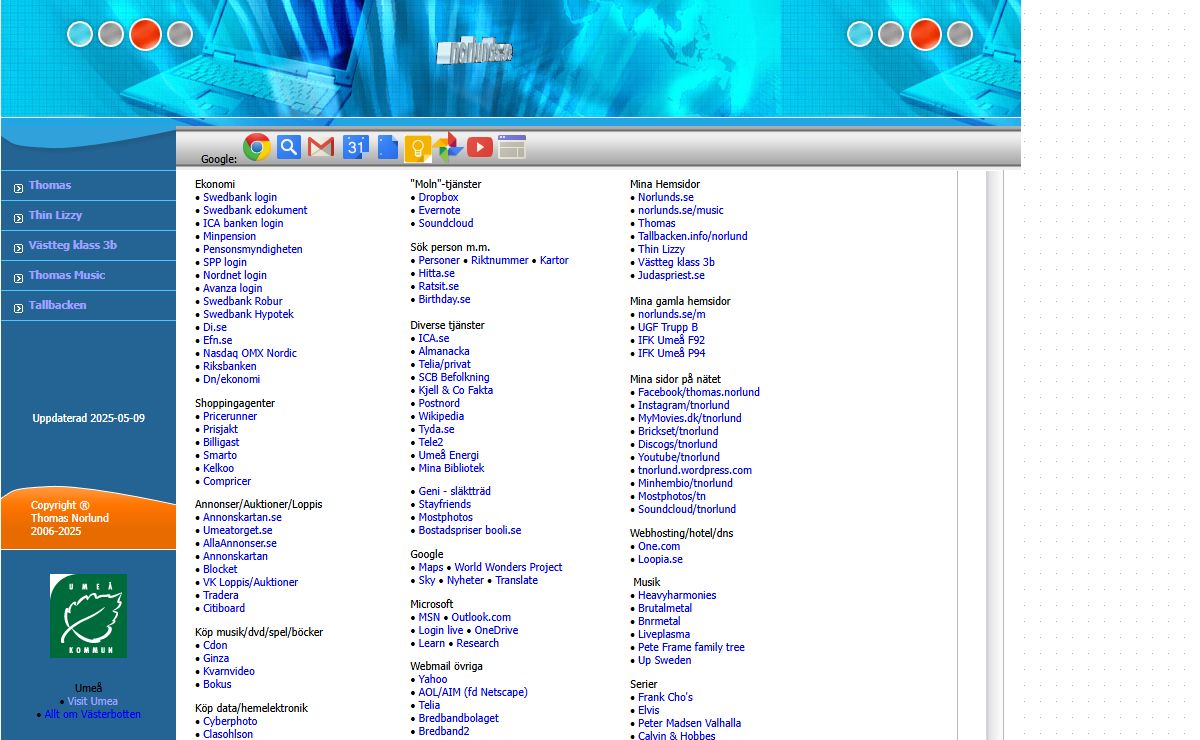Screen dimensions: 1200x740
Task: Open the Dropbox link
Action: (438, 198)
